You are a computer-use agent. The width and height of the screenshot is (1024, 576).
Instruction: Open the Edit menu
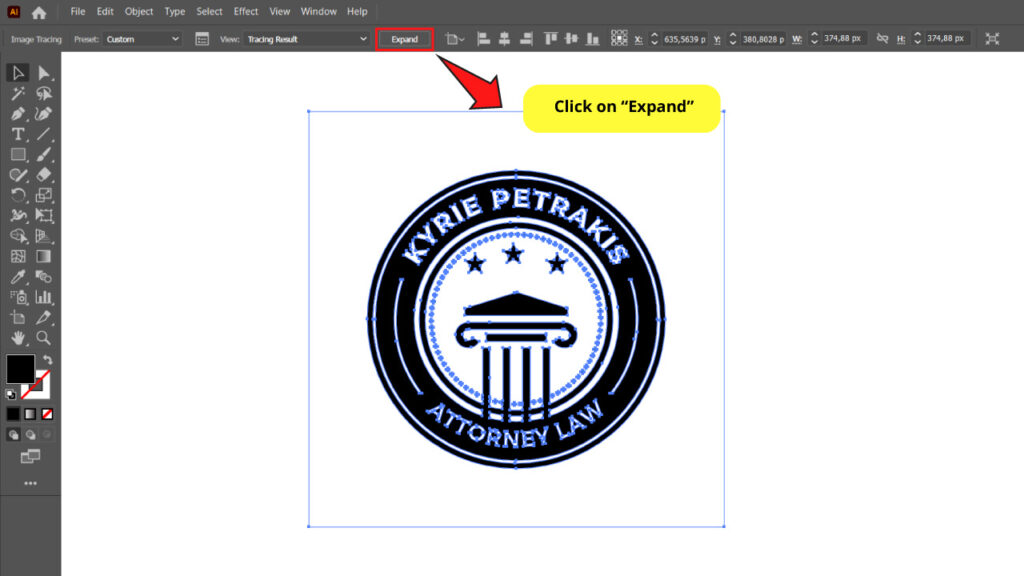point(104,11)
